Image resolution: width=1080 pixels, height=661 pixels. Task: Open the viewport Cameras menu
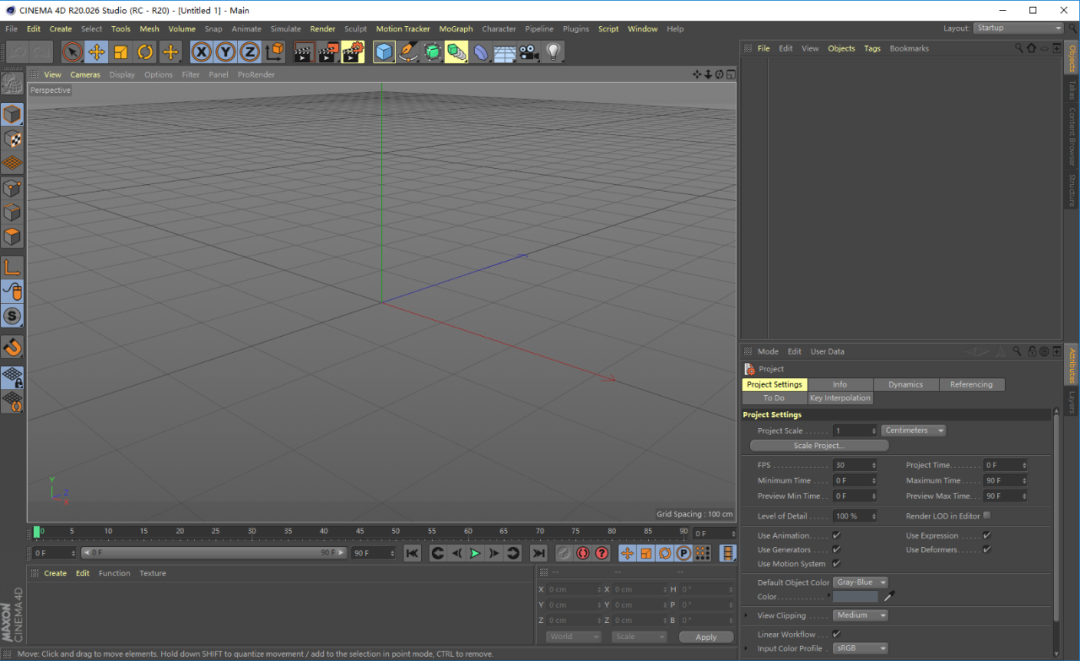click(85, 74)
